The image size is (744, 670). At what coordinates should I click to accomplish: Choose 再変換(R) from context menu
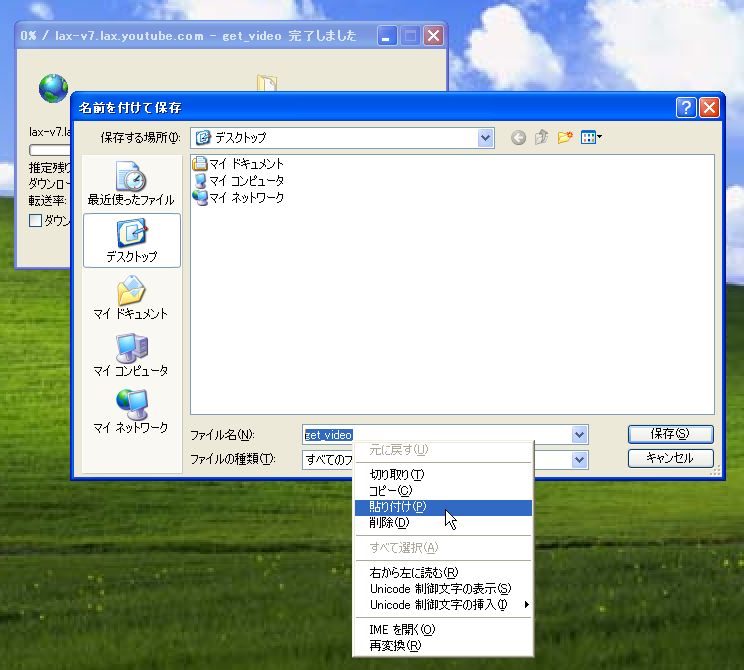point(443,646)
